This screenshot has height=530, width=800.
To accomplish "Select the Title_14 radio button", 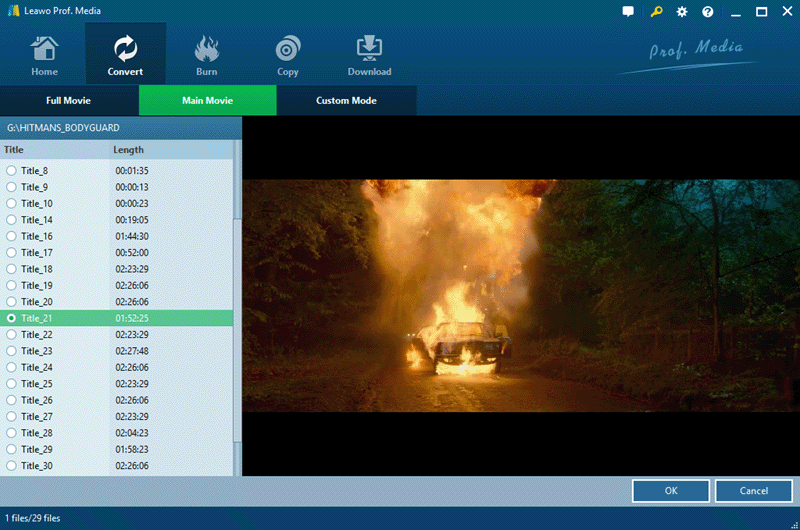I will point(11,219).
